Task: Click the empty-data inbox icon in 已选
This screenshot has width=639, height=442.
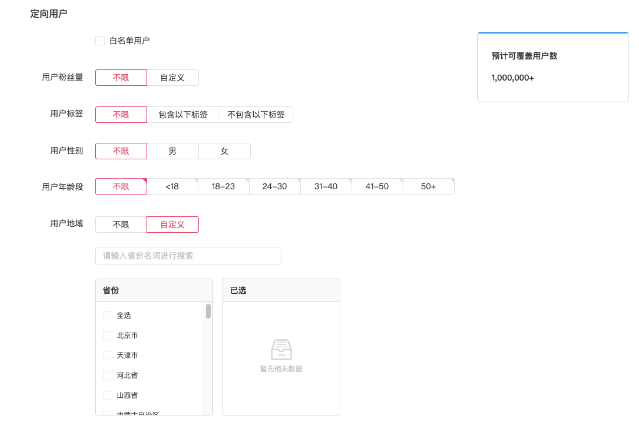Action: click(x=281, y=350)
